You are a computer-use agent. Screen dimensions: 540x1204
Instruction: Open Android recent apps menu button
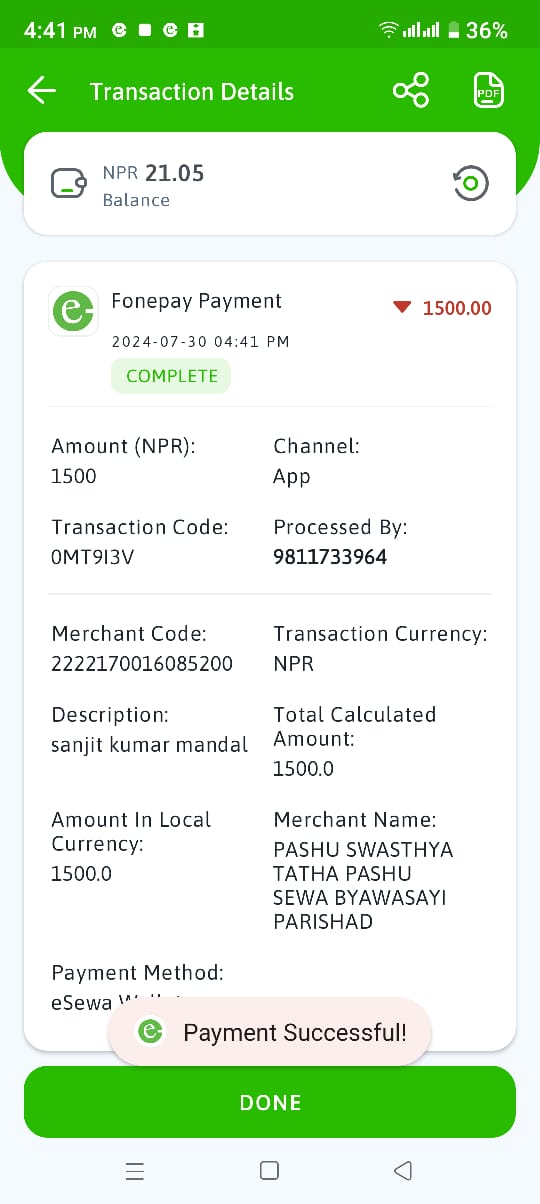[x=136, y=1171]
